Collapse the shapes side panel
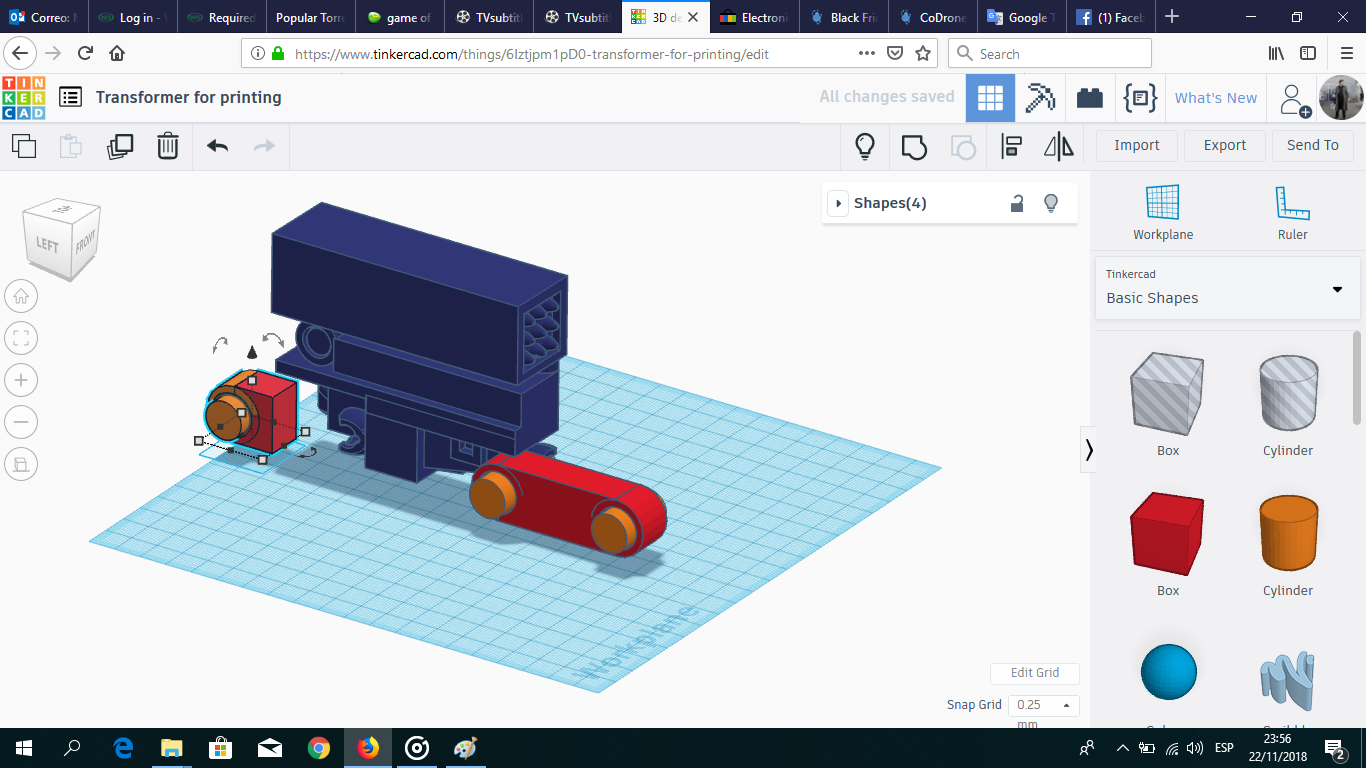The width and height of the screenshot is (1366, 768). click(x=1089, y=451)
